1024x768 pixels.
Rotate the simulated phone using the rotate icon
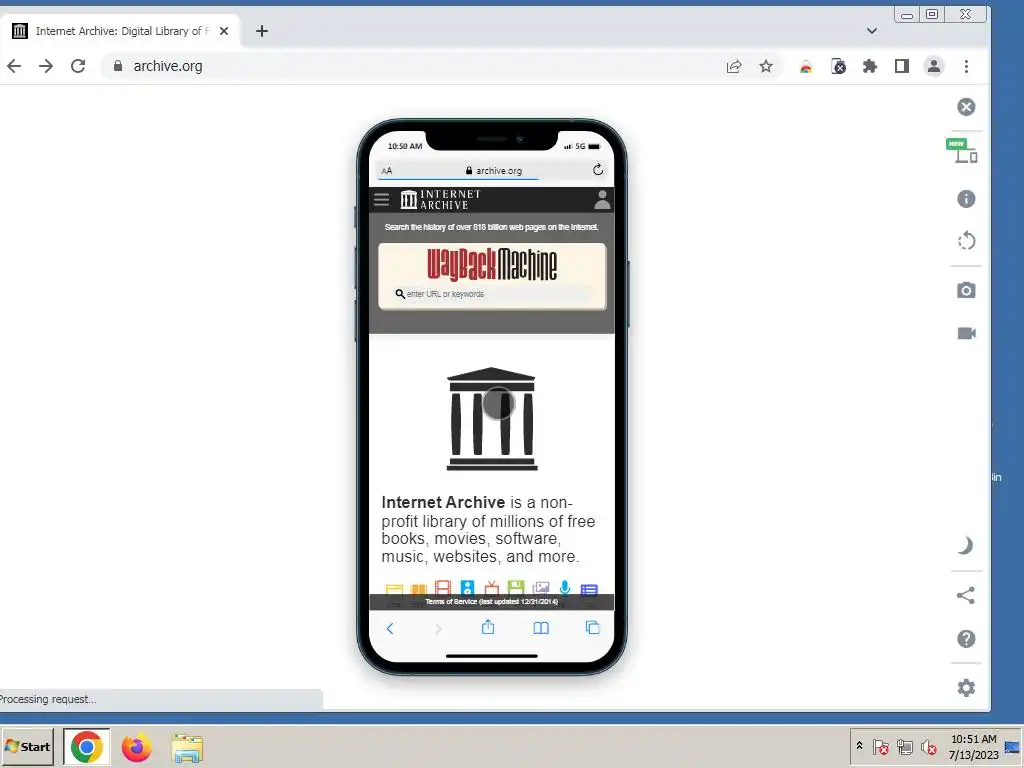coord(967,240)
